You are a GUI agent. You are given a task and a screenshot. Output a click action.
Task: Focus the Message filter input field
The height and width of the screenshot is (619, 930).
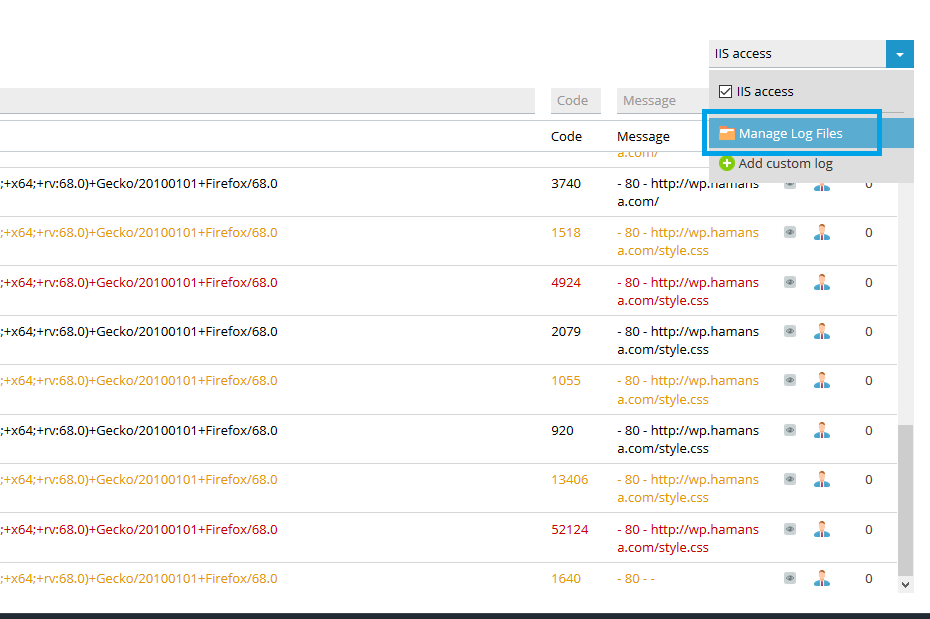tap(661, 101)
